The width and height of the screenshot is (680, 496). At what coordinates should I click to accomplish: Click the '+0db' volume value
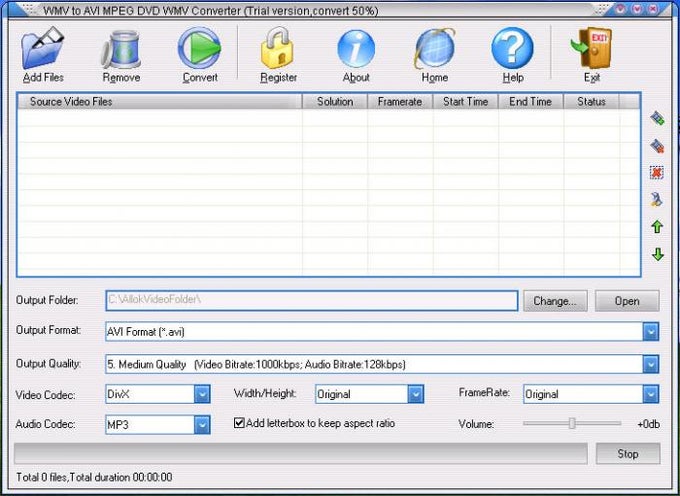(648, 424)
